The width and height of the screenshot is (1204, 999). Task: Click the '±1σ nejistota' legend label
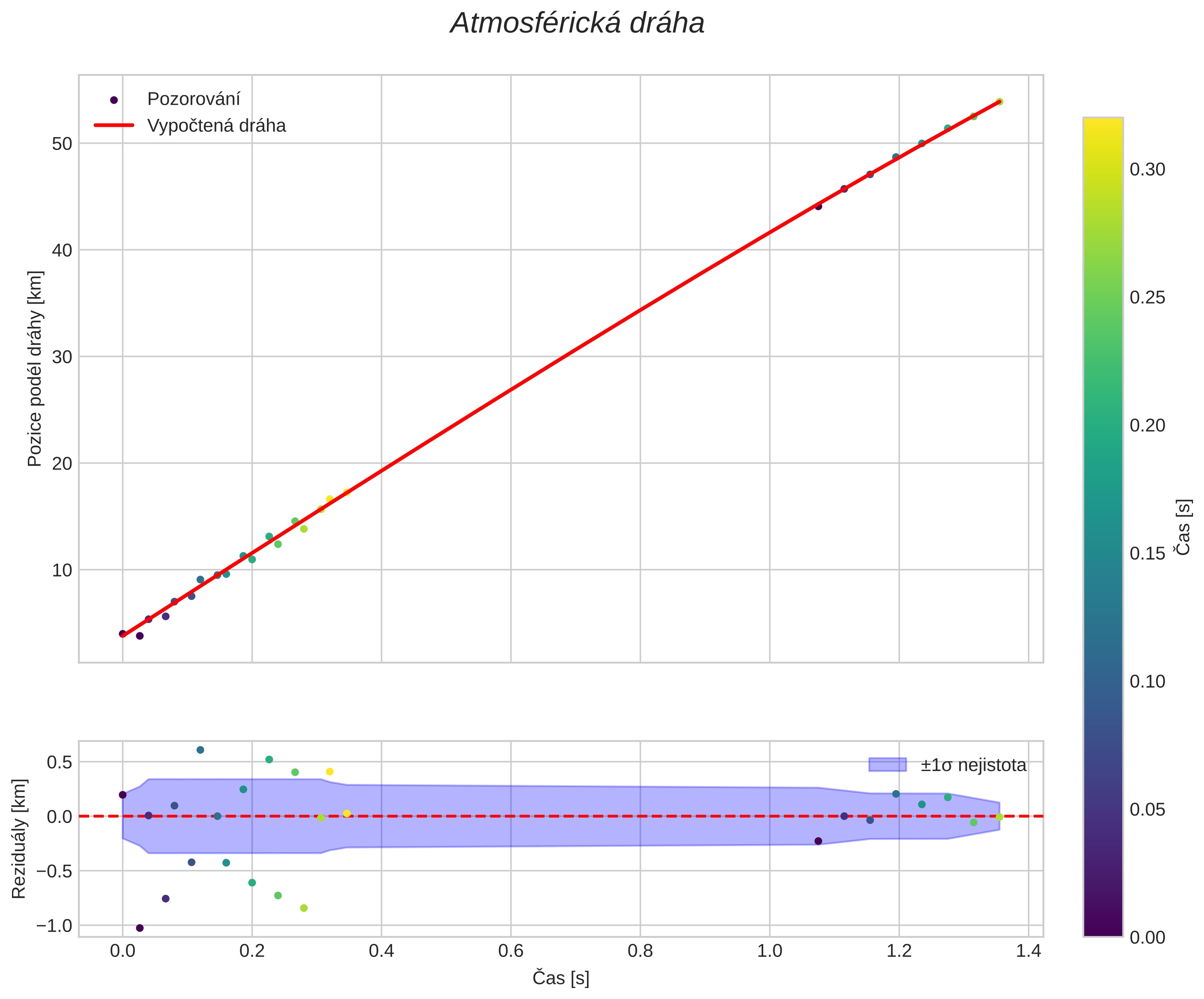[973, 765]
